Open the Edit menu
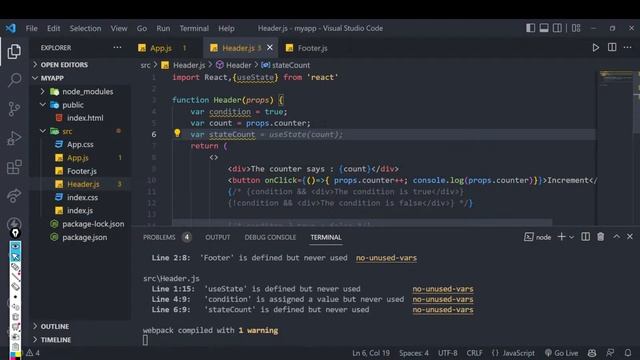 pyautogui.click(x=53, y=28)
